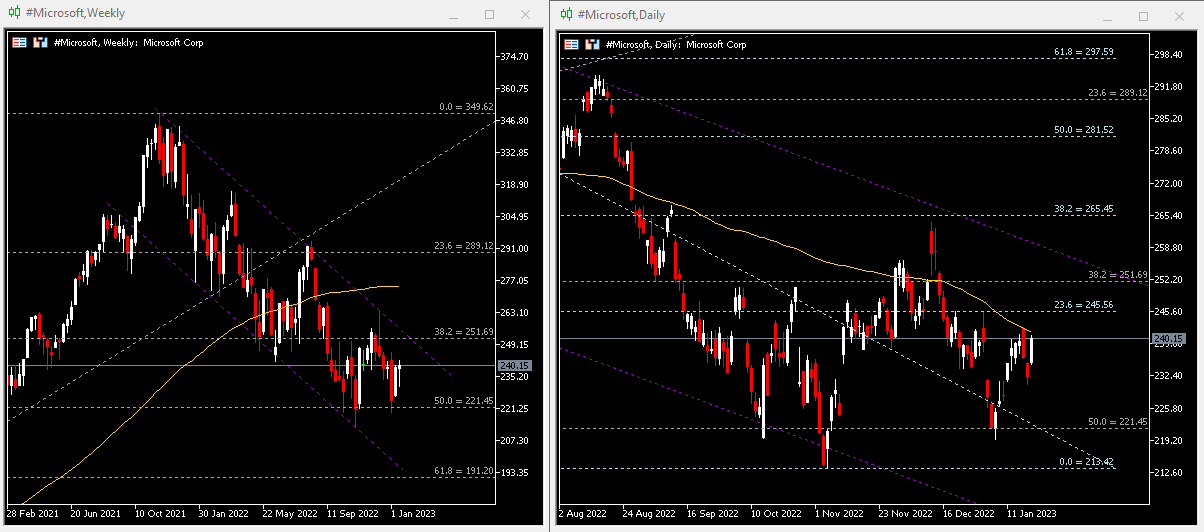Open the one-click trading icon on Daily chart
Viewport: 1204px width, 532px height.
592,44
